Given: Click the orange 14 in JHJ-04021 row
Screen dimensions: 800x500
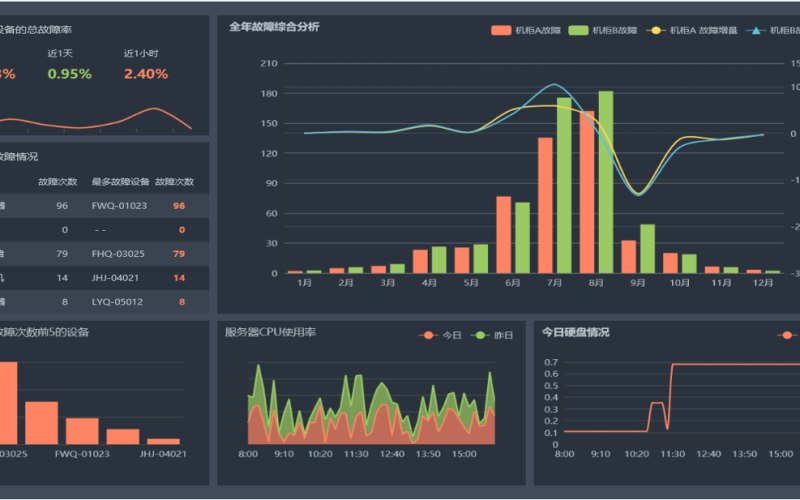Looking at the screenshot, I should pos(179,278).
